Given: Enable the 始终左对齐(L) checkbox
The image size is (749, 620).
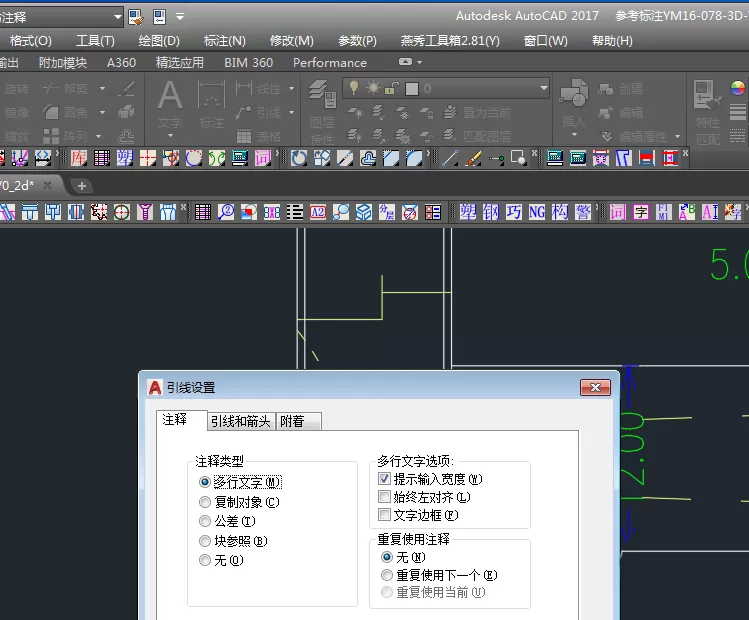Looking at the screenshot, I should 384,497.
